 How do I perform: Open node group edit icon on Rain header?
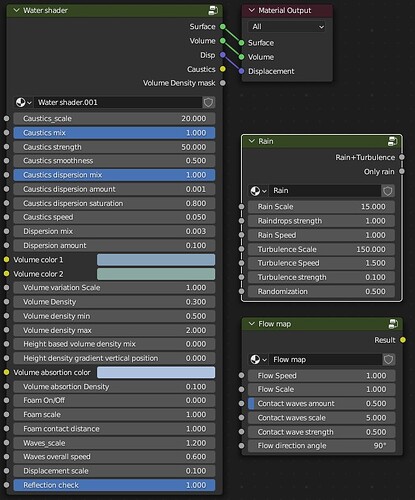[x=392, y=141]
